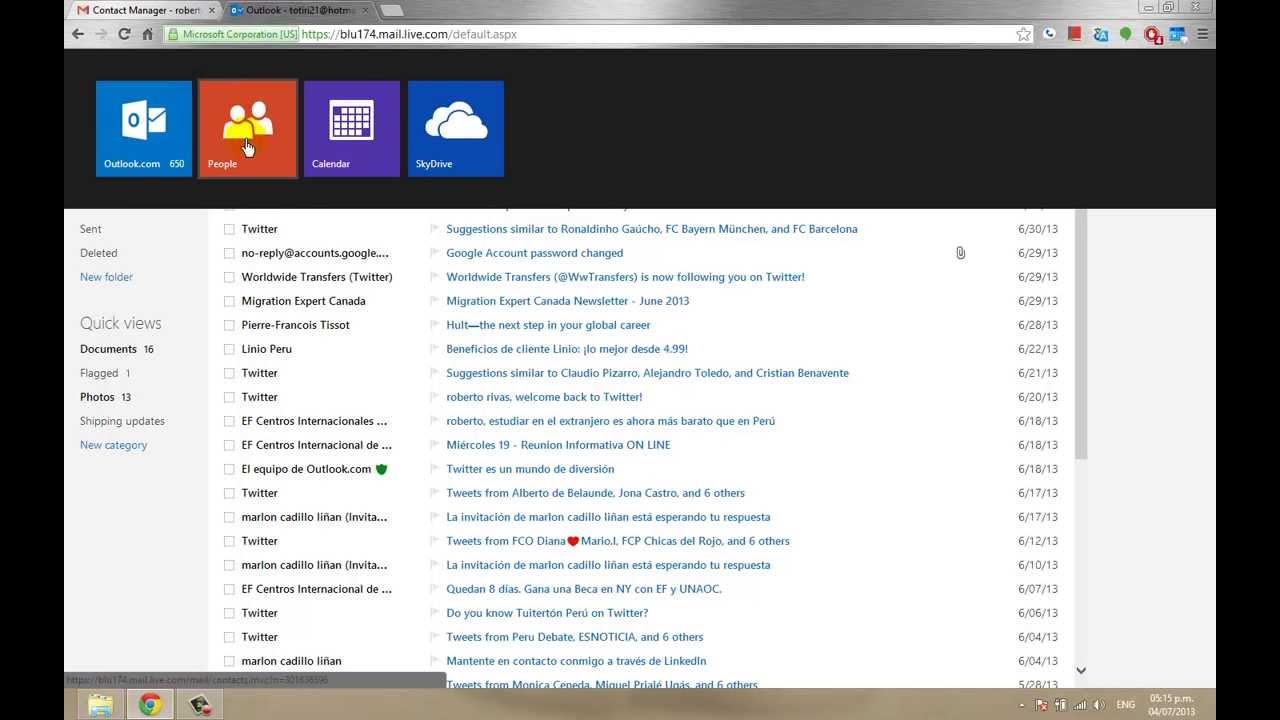Check the Twitter message dated 6/06/13
This screenshot has height=720, width=1280.
229,613
